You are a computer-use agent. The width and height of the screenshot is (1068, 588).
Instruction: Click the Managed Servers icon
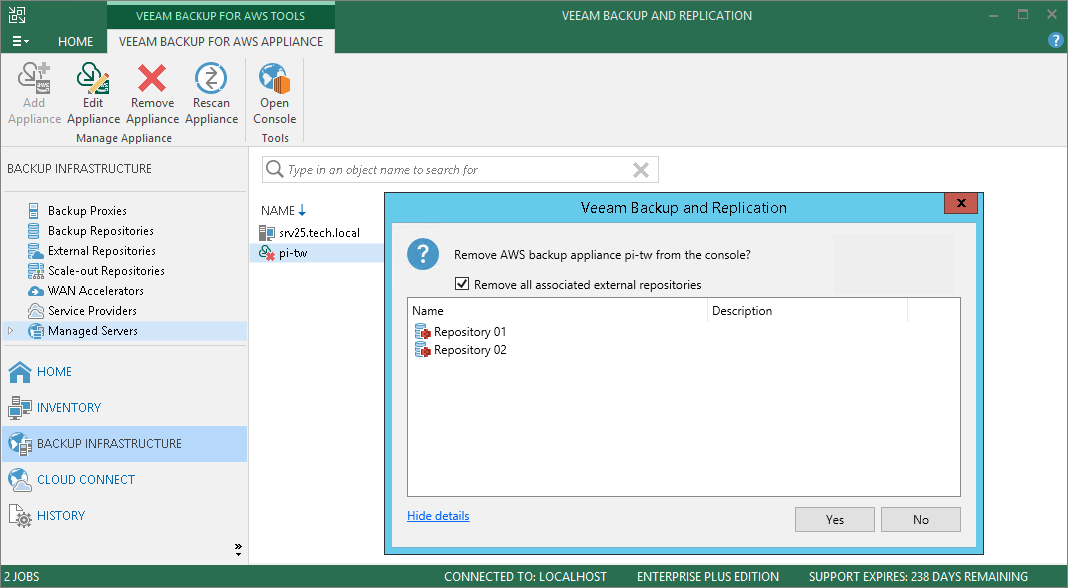coord(35,331)
